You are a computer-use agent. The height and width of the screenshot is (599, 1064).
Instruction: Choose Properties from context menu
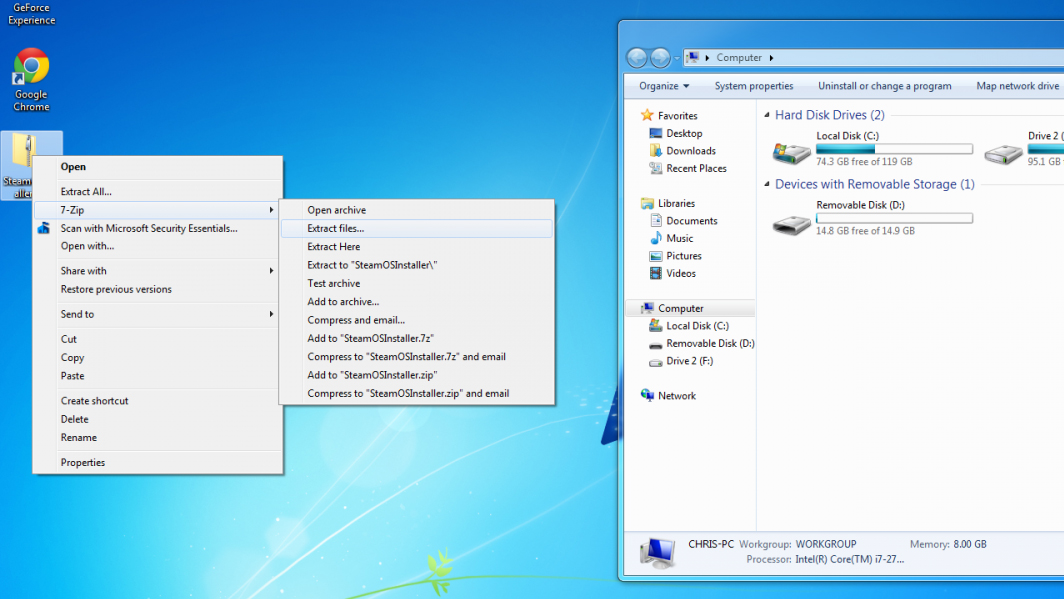(x=157, y=463)
